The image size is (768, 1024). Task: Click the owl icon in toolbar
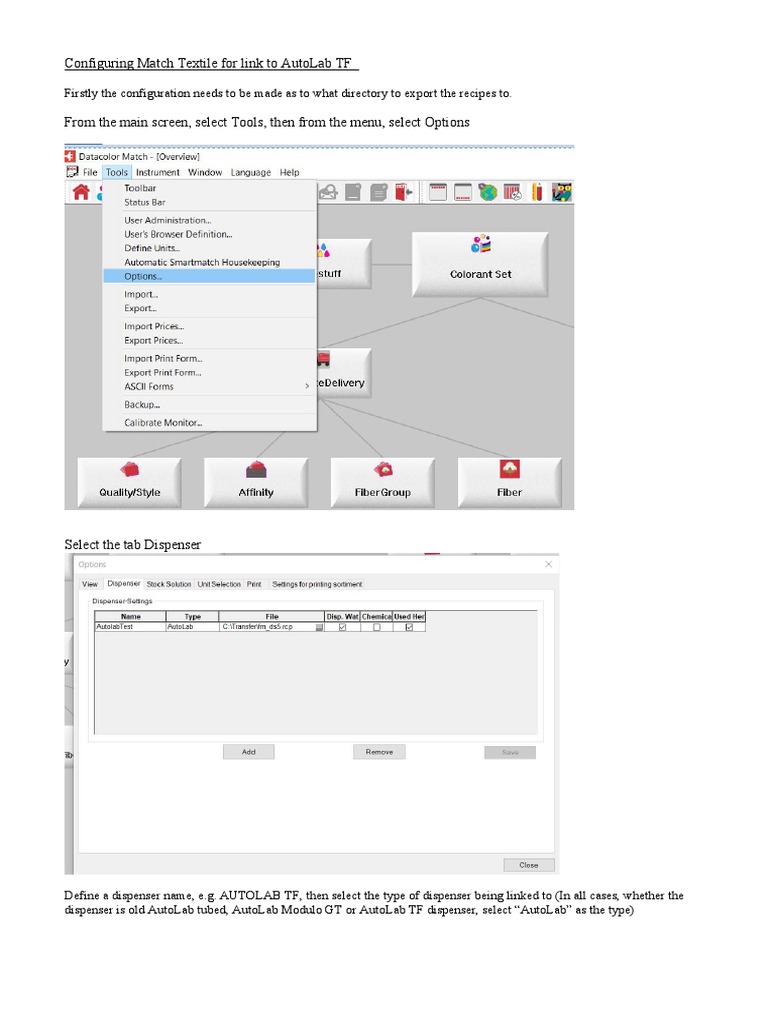[x=562, y=192]
